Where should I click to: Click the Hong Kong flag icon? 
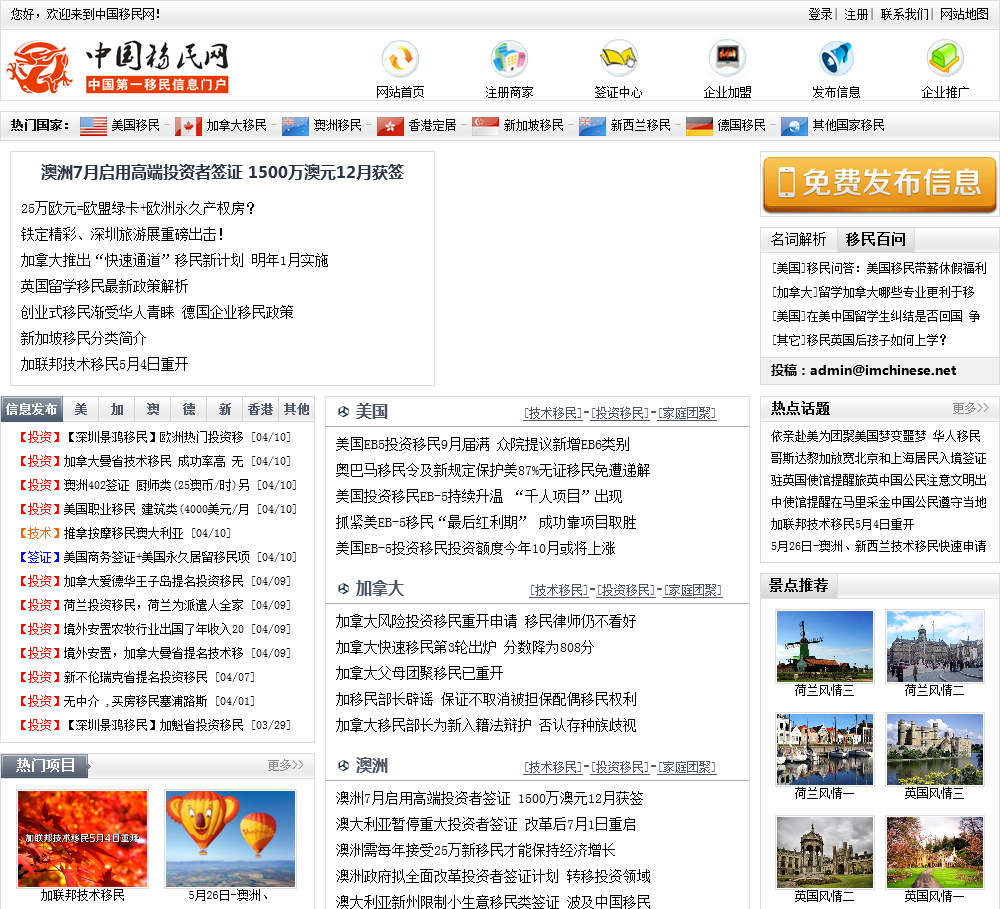tap(390, 126)
